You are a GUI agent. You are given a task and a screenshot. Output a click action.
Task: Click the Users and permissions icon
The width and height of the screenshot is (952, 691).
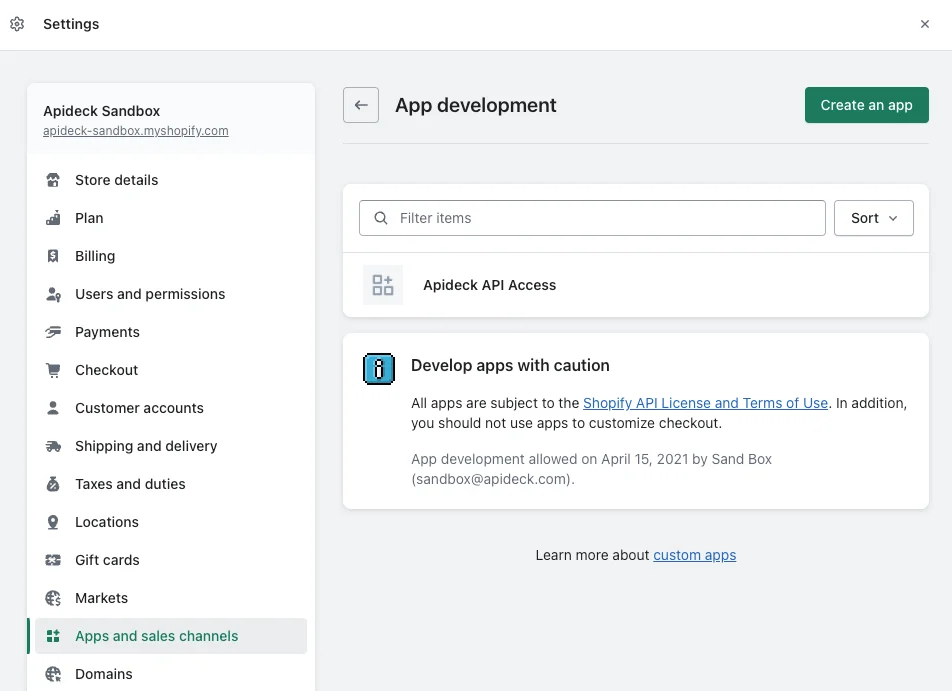[53, 294]
